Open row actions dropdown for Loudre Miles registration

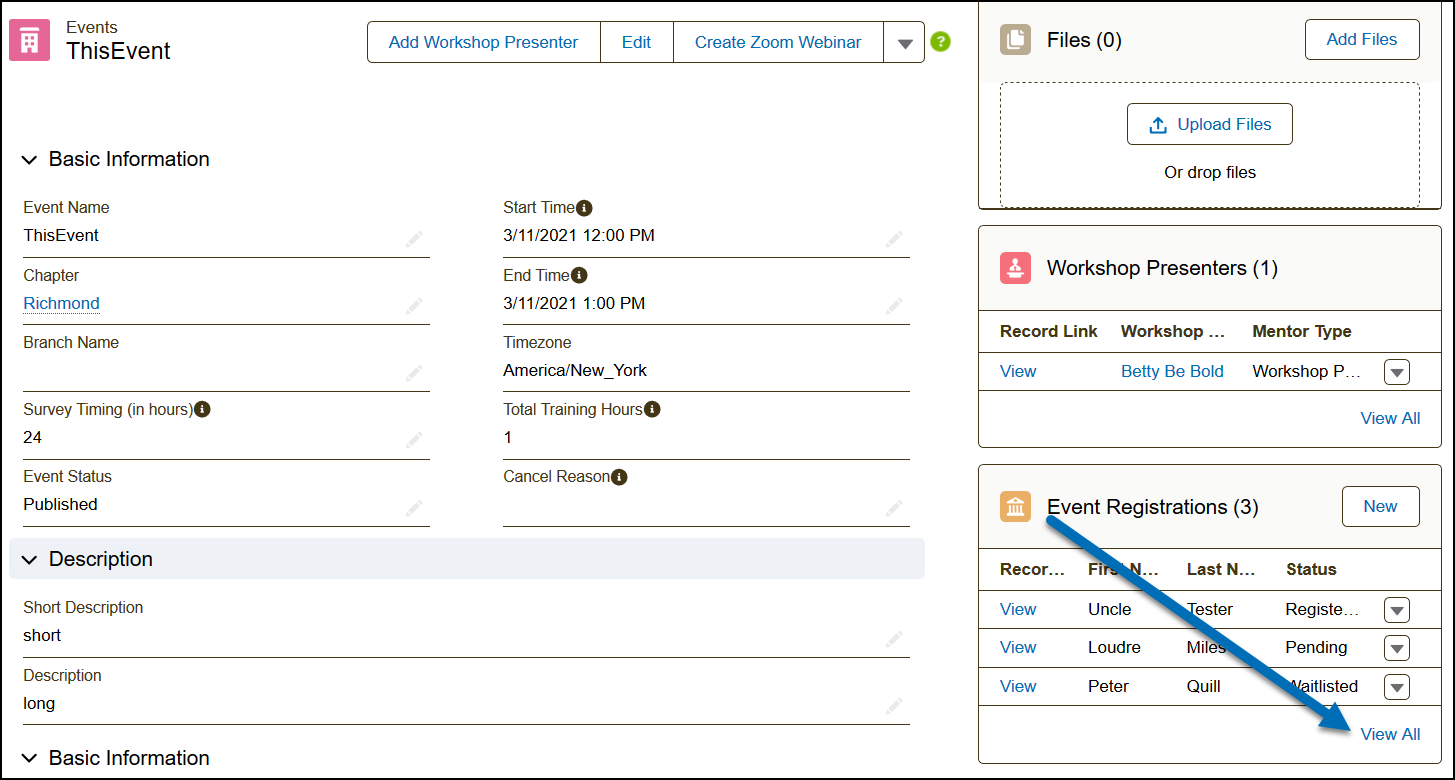[1397, 648]
